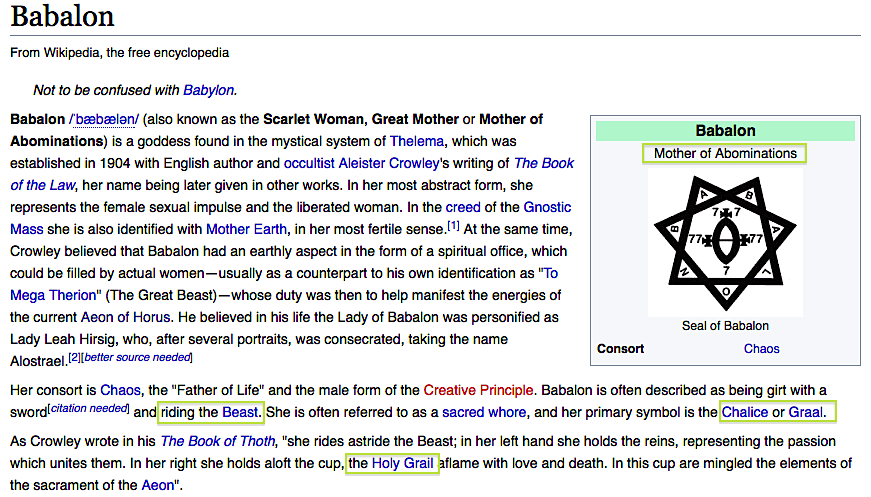
Task: Open the Creative Principle red link
Action: (479, 389)
